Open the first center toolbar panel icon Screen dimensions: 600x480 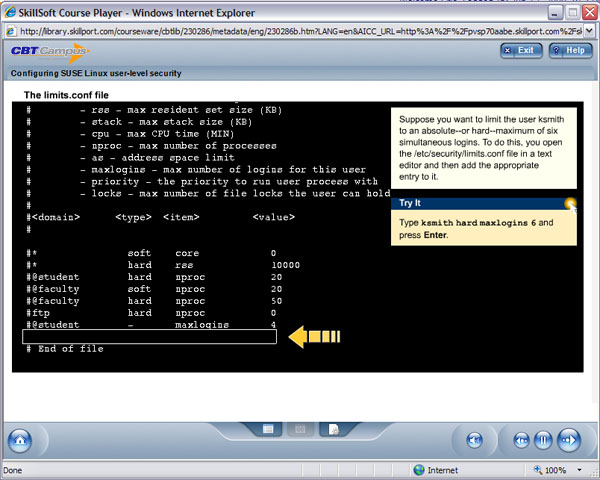(x=269, y=429)
